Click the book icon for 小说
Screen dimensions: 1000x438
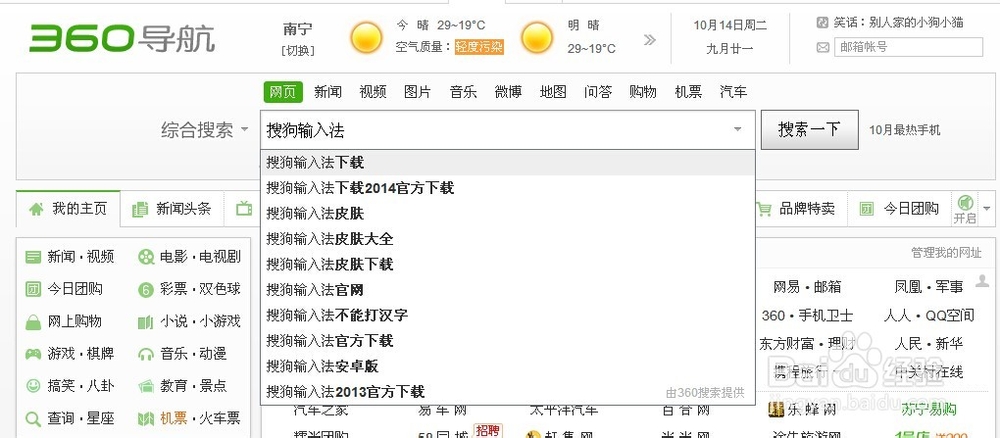tap(146, 323)
